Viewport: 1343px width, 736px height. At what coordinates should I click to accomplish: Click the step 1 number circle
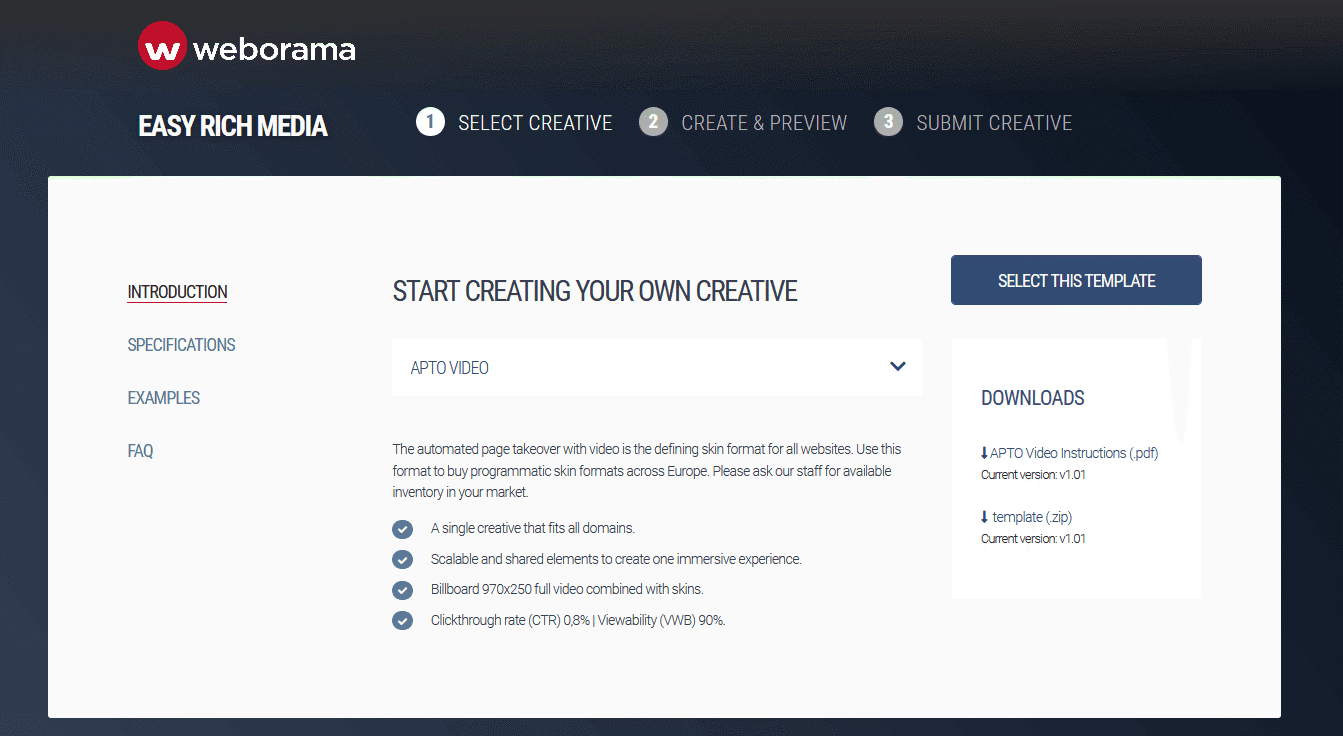point(430,122)
